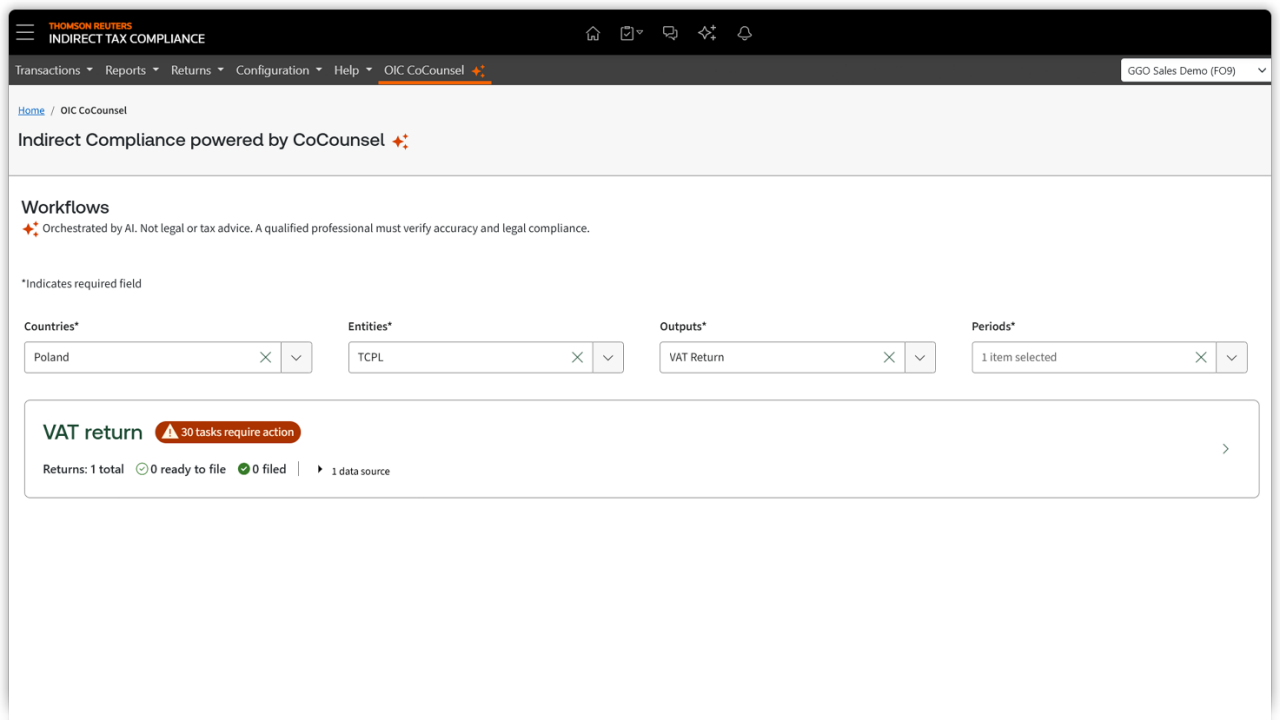
Task: Select the OIC CoCounsel tab
Action: pos(435,70)
